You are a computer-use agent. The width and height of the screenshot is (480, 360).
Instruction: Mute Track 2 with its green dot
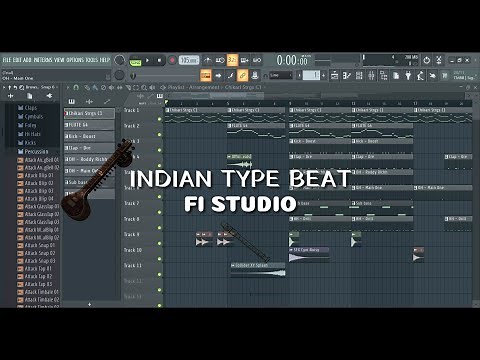tap(159, 135)
